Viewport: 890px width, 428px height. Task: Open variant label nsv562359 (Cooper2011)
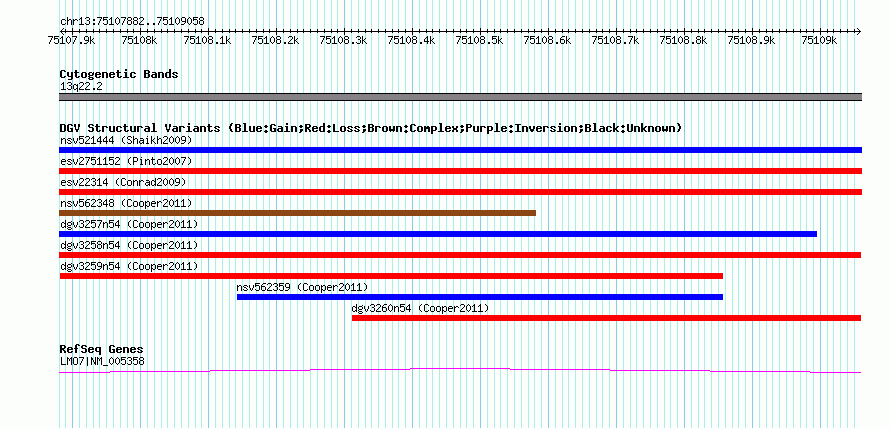(x=303, y=287)
